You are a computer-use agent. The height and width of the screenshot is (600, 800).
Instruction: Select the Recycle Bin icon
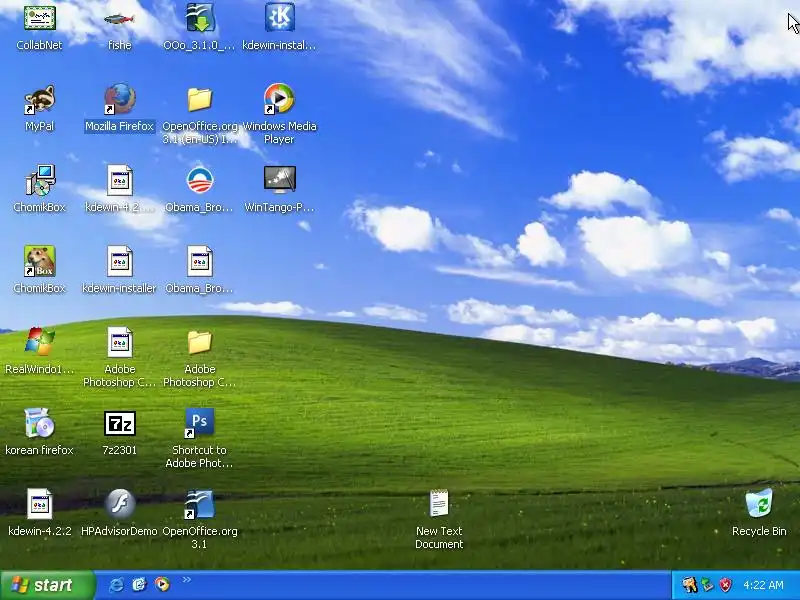759,504
